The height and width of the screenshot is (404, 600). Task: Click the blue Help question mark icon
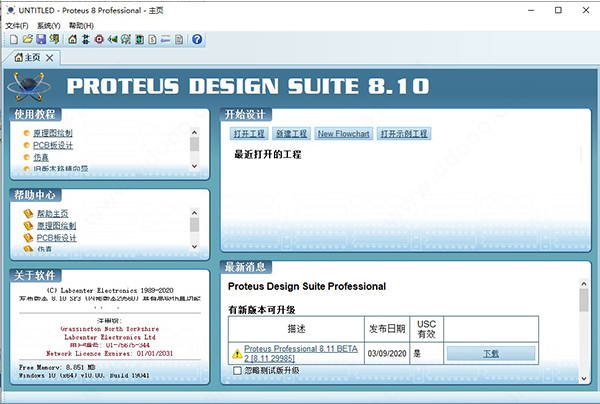(x=197, y=39)
